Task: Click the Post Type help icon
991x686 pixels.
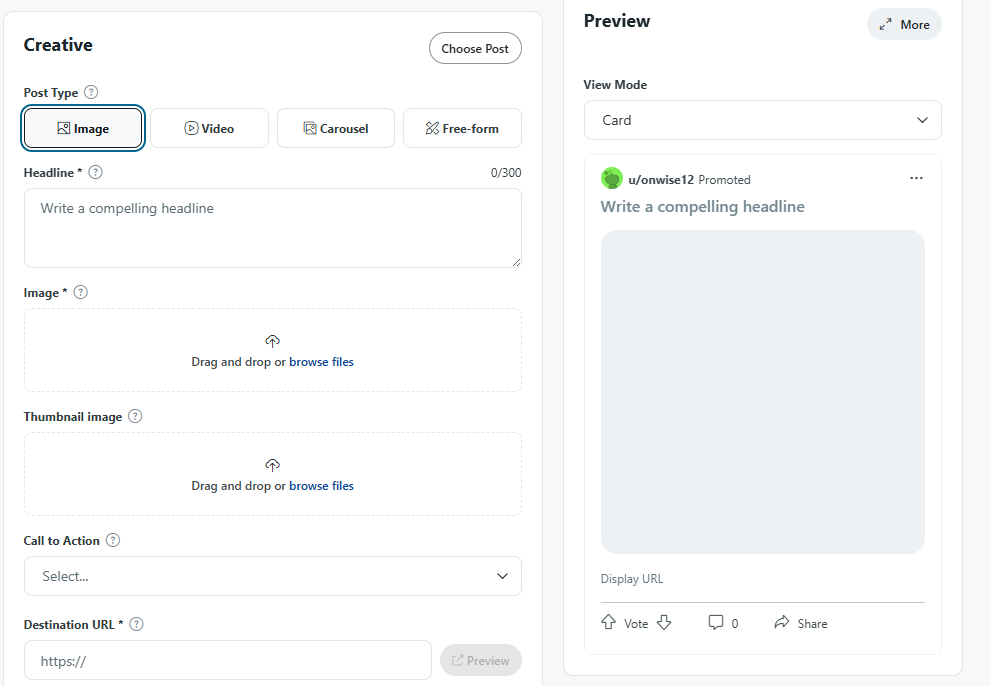Action: tap(91, 92)
